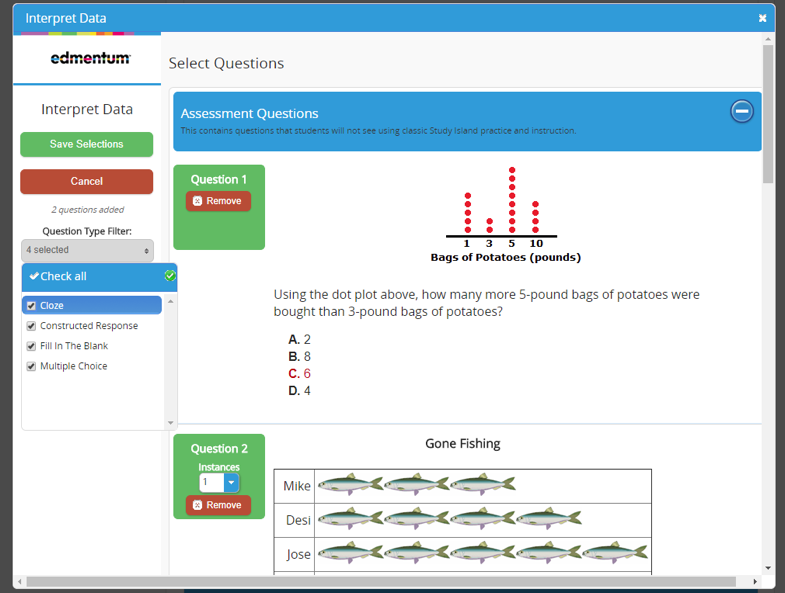Image resolution: width=785 pixels, height=593 pixels.
Task: Remove Question 1
Action: (x=218, y=201)
